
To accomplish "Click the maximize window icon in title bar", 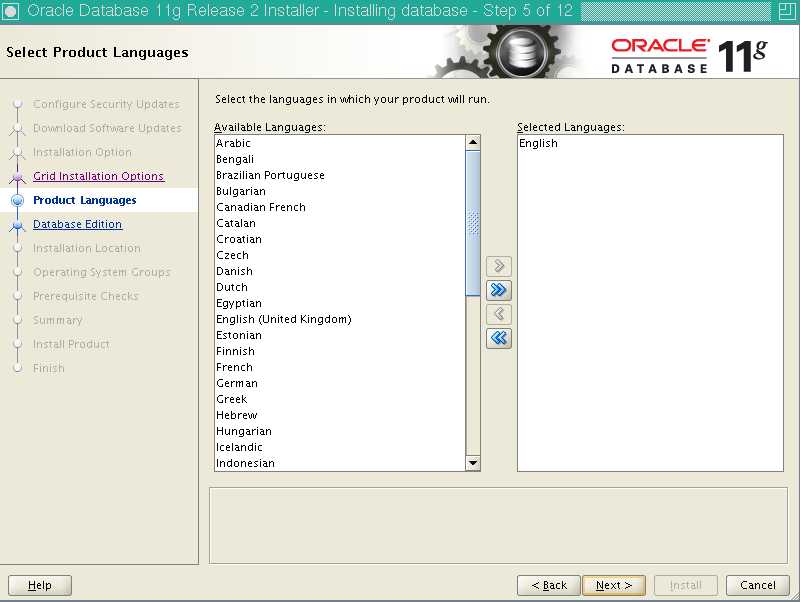I will [x=787, y=11].
